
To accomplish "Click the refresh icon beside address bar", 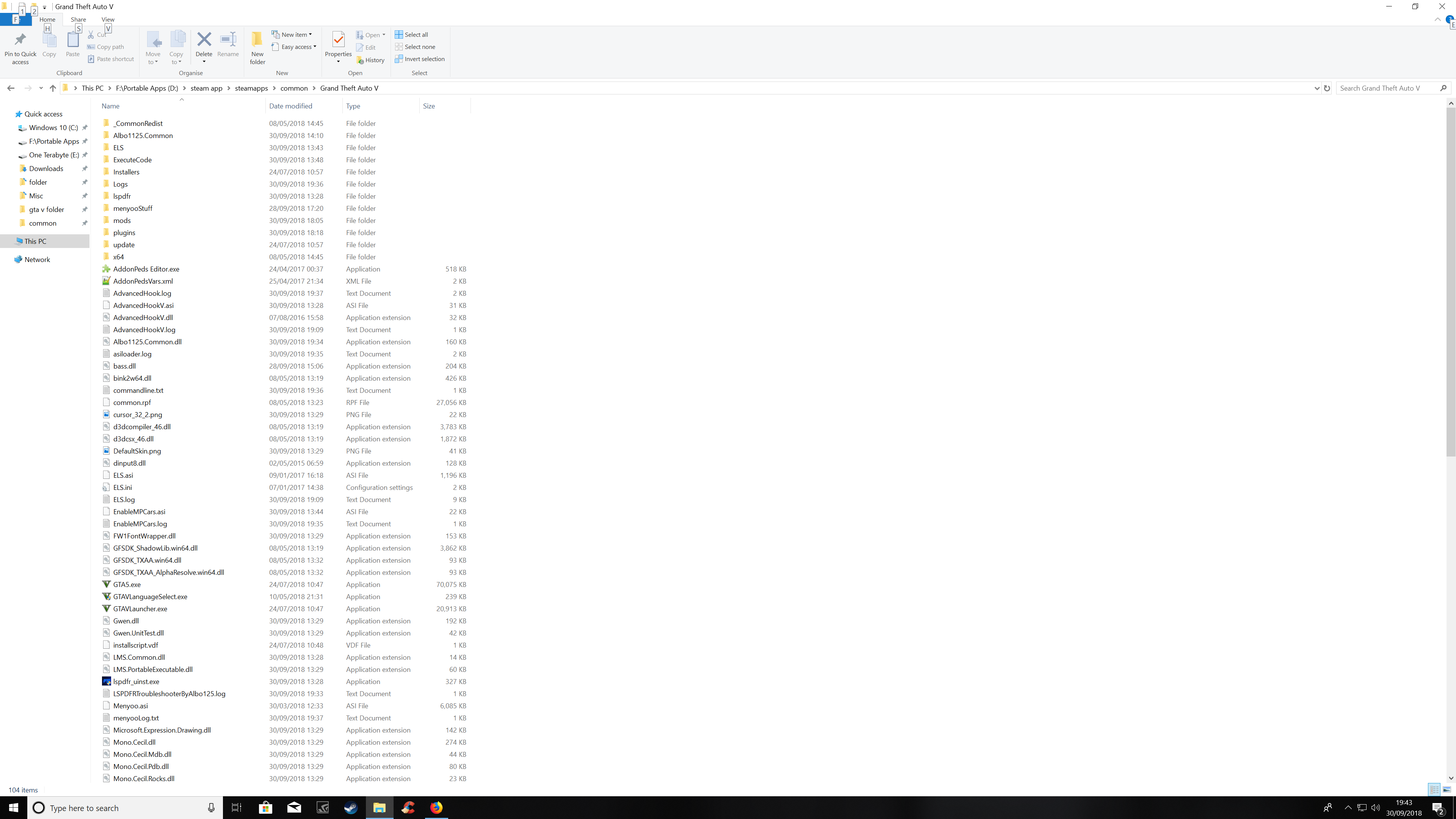I will 1327,88.
